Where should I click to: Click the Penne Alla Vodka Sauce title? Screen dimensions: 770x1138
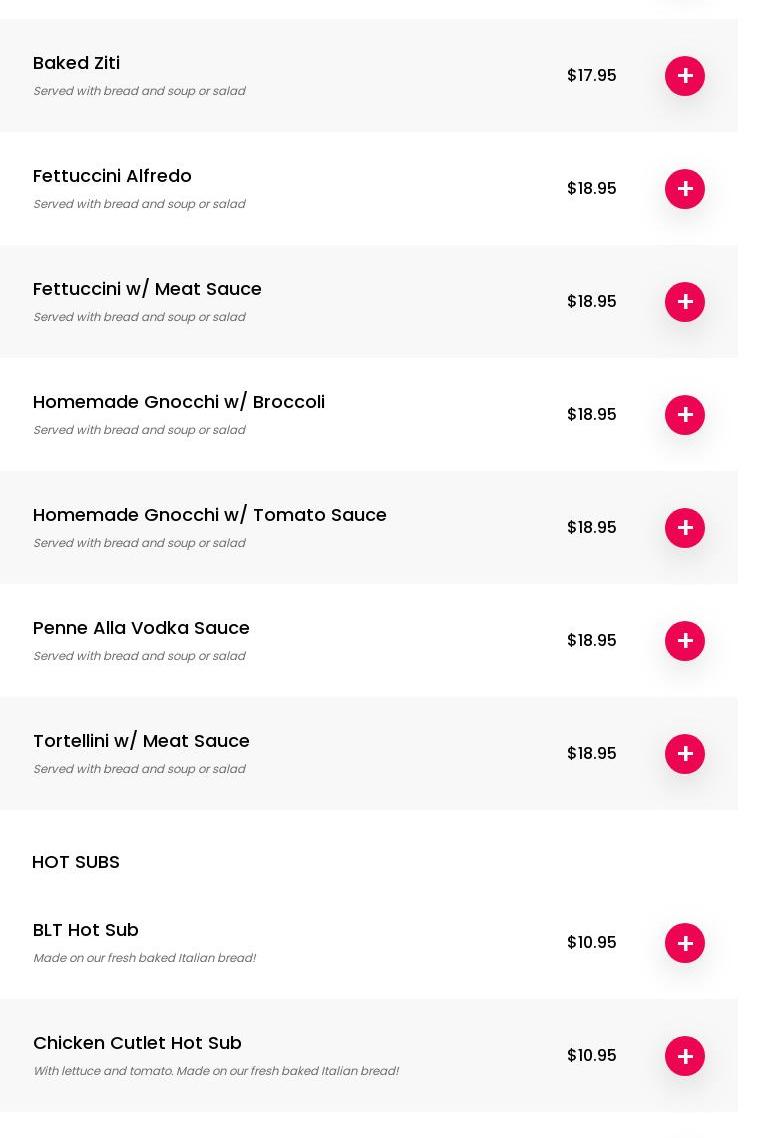(x=141, y=628)
